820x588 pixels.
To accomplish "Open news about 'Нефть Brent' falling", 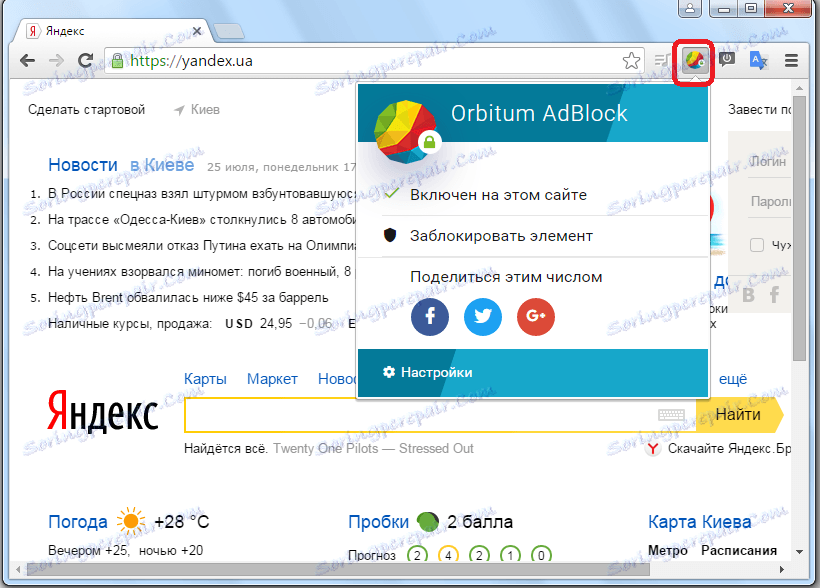I will pyautogui.click(x=188, y=298).
